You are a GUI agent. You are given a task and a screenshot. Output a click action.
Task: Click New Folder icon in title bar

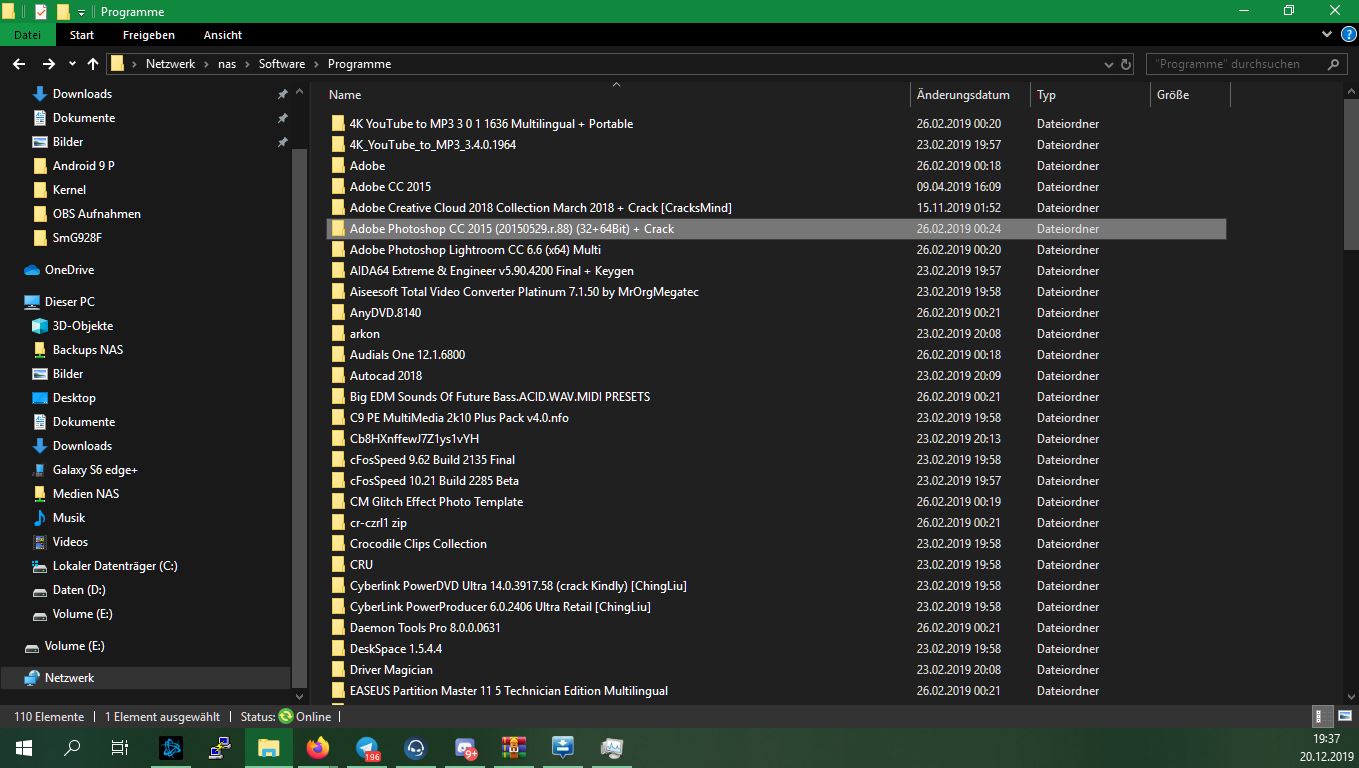pyautogui.click(x=62, y=12)
